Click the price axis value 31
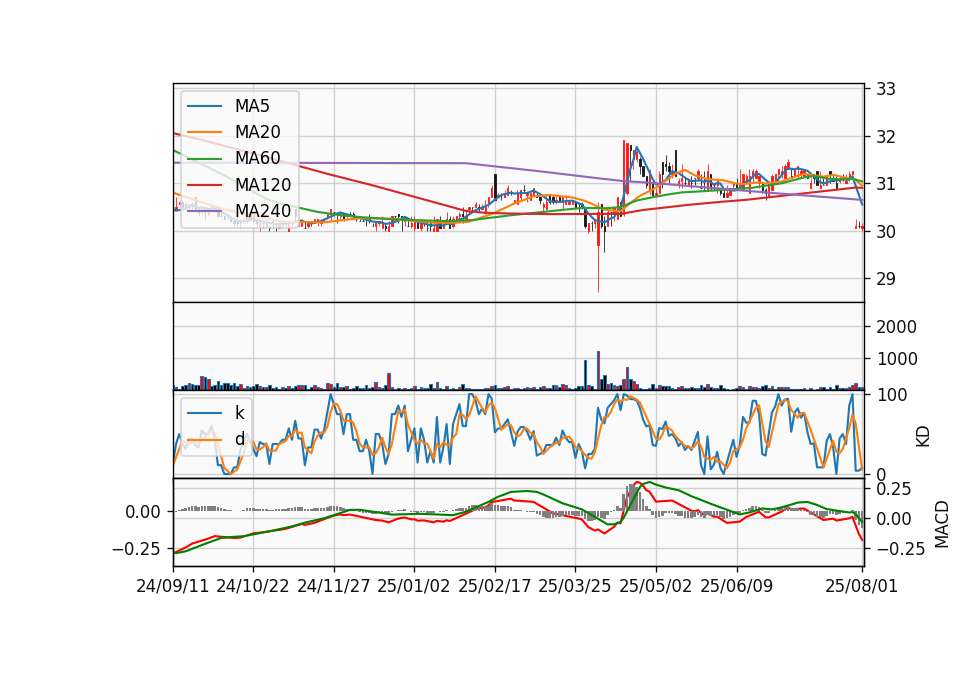960x690 pixels. pos(885,184)
